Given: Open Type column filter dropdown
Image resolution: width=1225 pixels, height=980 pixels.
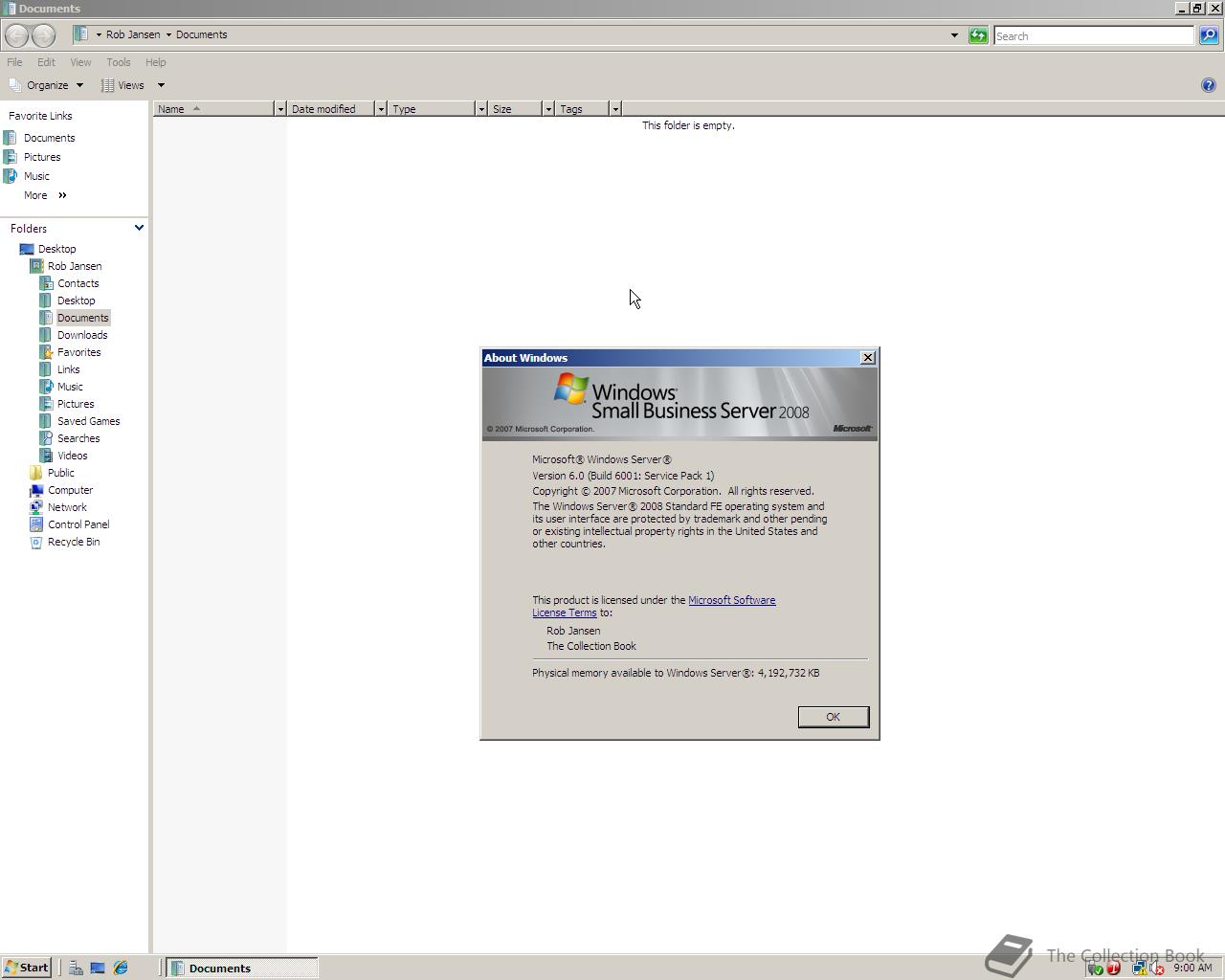Looking at the screenshot, I should (480, 109).
